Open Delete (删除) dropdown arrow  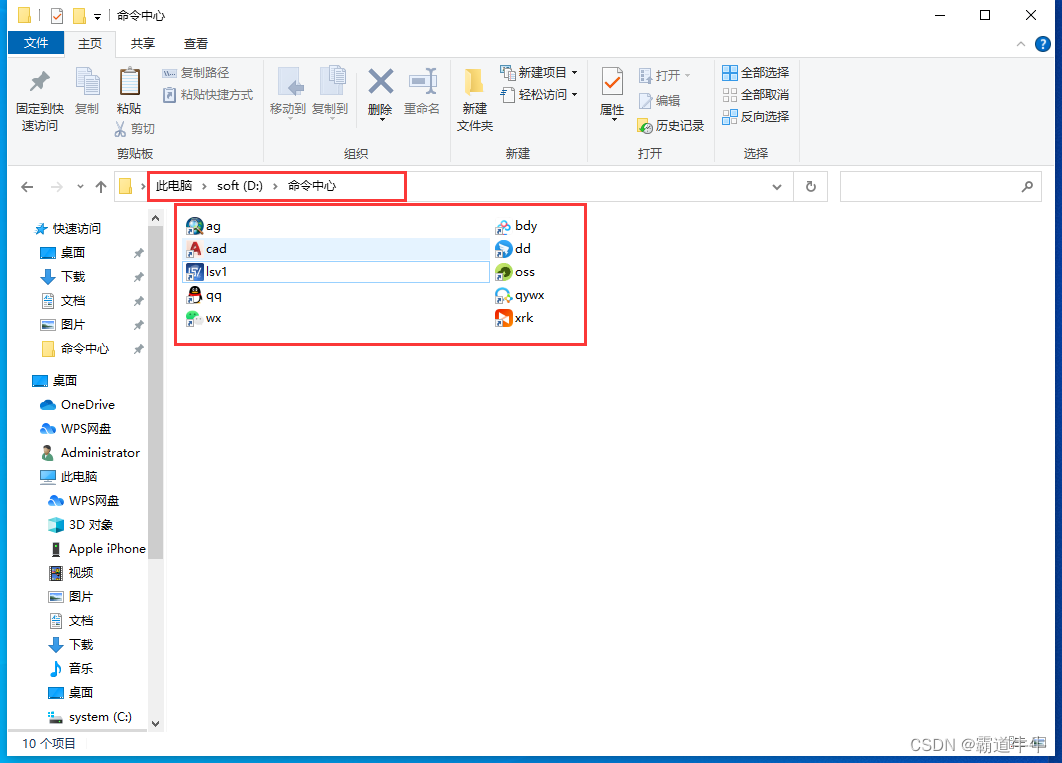[x=382, y=120]
